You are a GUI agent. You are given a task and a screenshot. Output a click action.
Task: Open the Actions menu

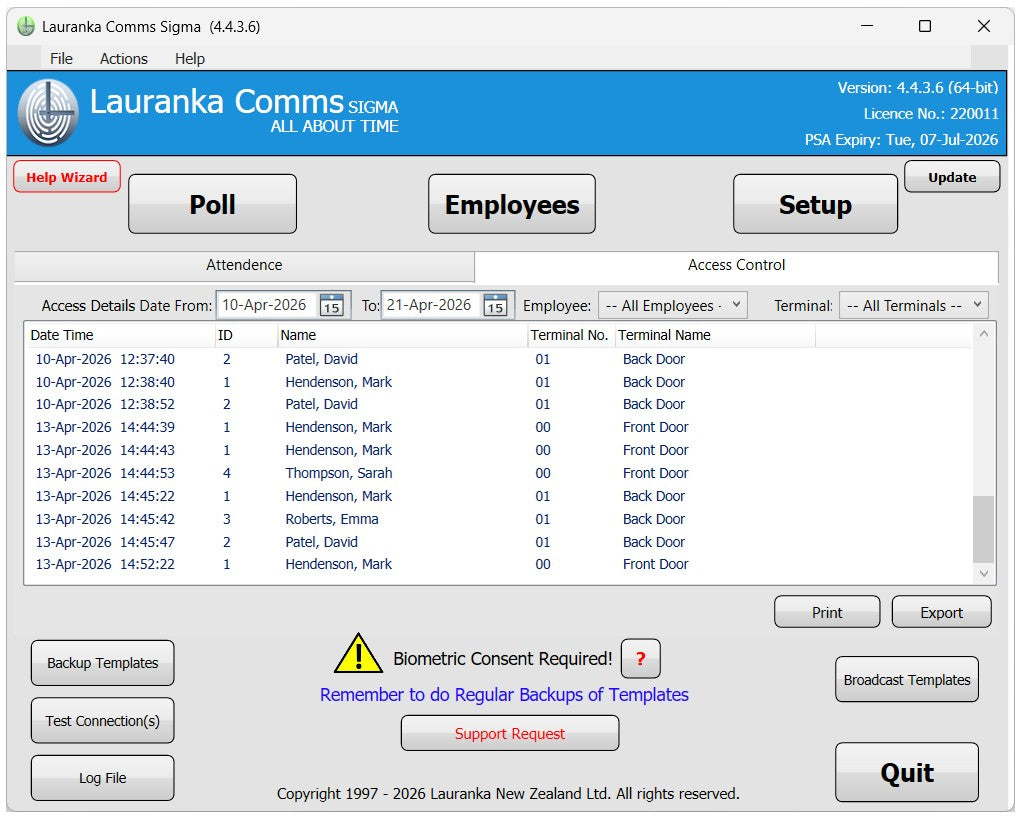click(x=124, y=59)
